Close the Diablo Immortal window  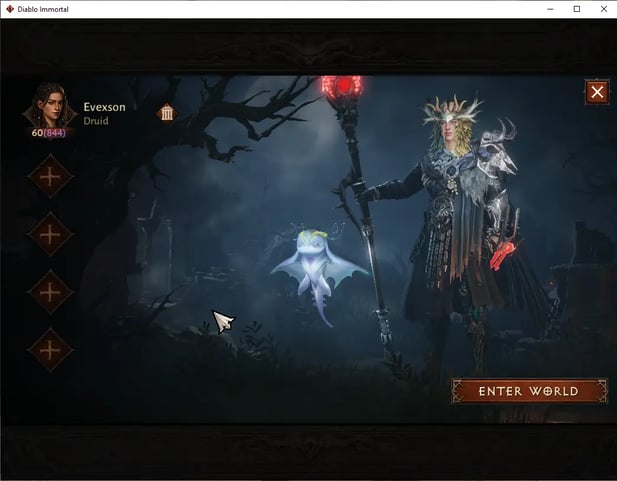[x=603, y=9]
